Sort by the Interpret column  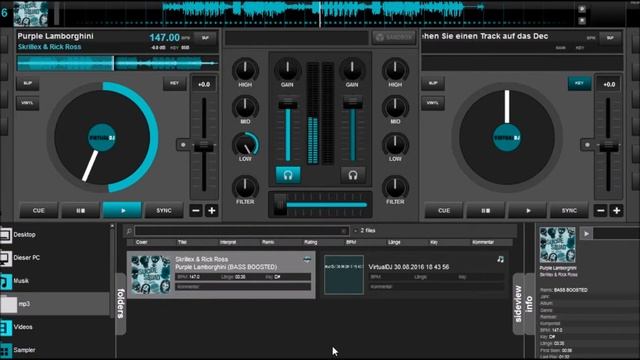(228, 242)
